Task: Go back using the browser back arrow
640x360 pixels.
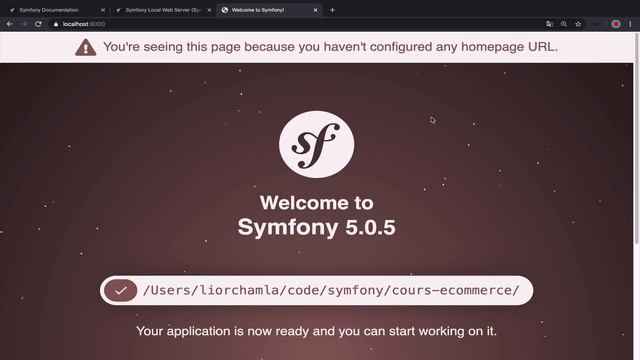Action: point(9,24)
